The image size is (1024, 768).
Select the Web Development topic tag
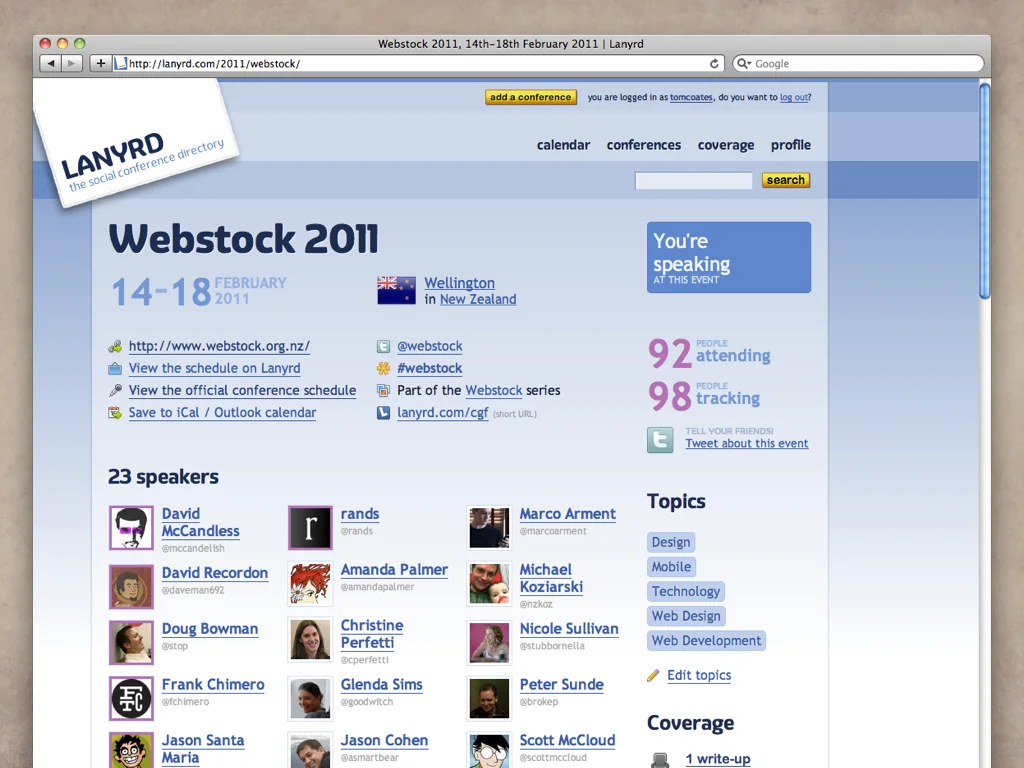(x=707, y=641)
